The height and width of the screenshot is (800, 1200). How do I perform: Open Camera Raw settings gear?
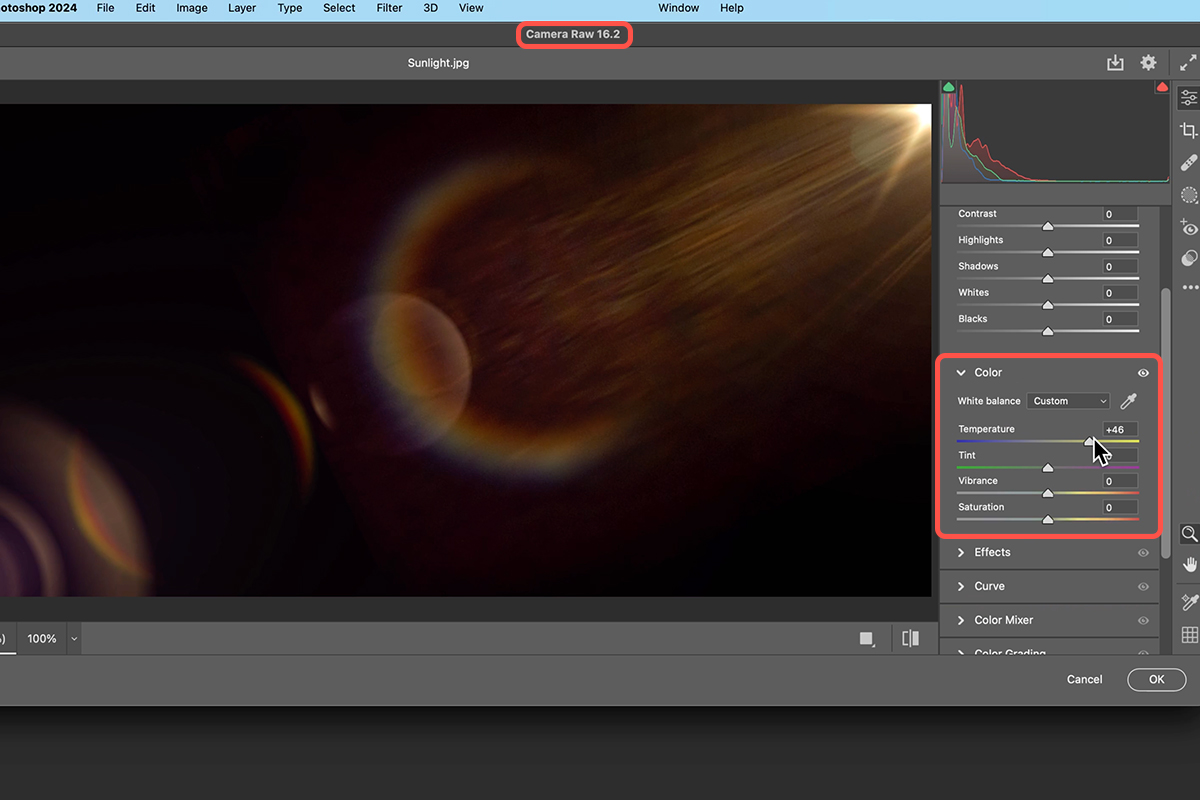click(x=1148, y=63)
